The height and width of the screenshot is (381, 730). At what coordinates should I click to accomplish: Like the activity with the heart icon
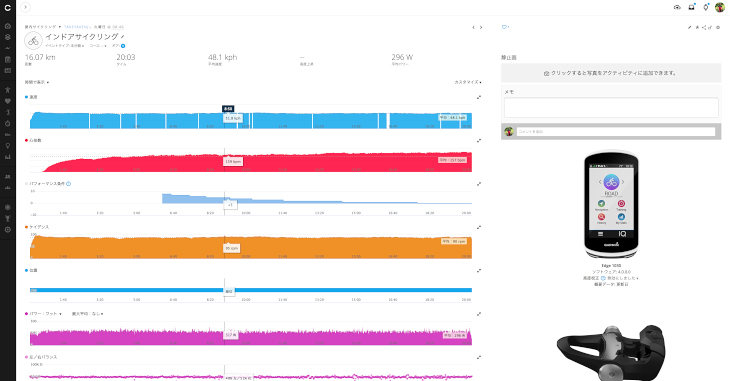(x=504, y=27)
